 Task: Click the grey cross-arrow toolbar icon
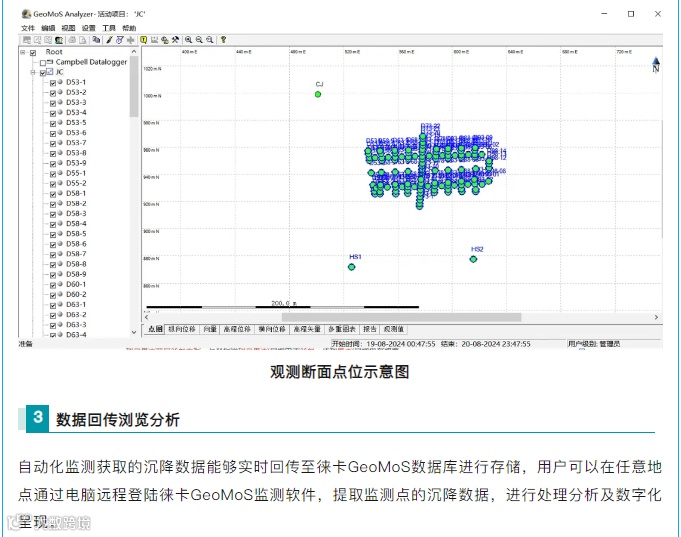tap(130, 40)
